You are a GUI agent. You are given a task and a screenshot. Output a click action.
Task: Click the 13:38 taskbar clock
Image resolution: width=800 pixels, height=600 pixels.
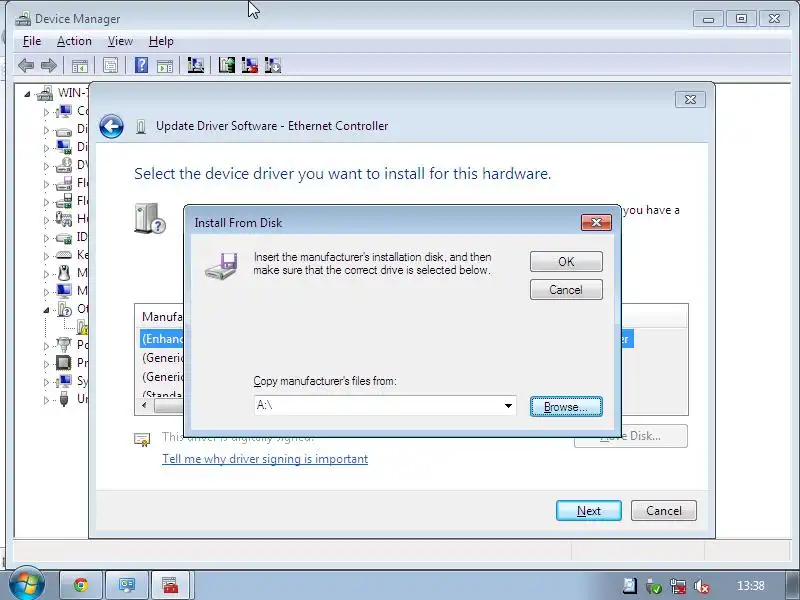coord(751,586)
